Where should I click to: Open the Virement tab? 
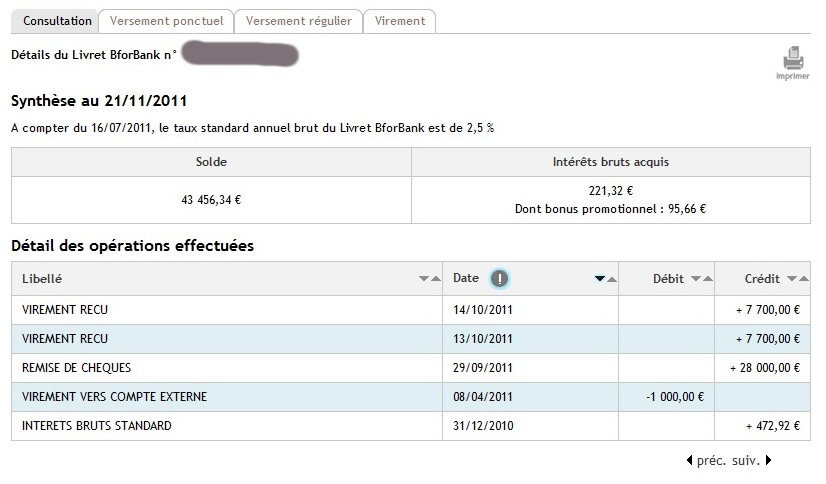point(400,21)
